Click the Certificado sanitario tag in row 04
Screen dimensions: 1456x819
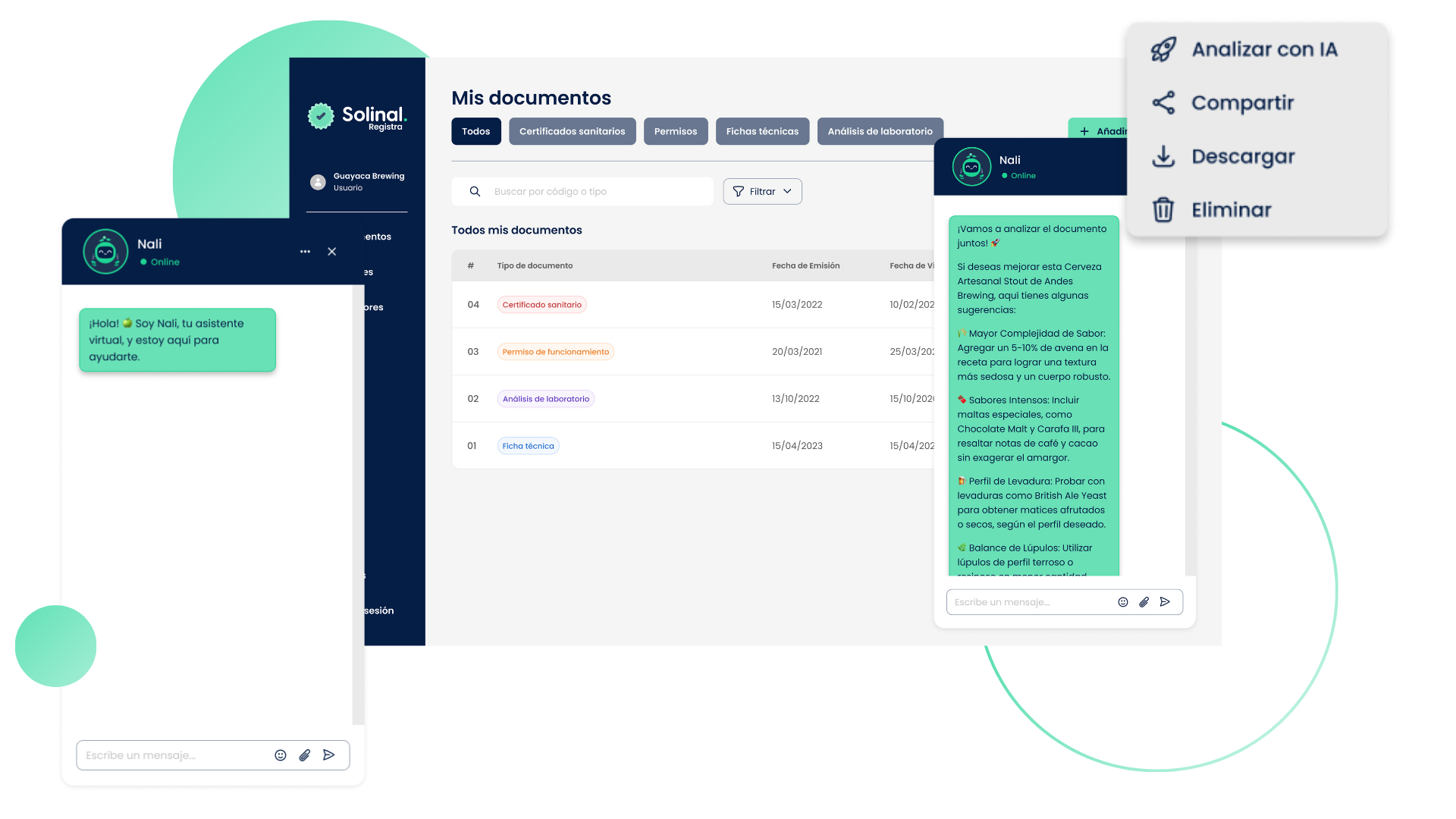pyautogui.click(x=541, y=305)
